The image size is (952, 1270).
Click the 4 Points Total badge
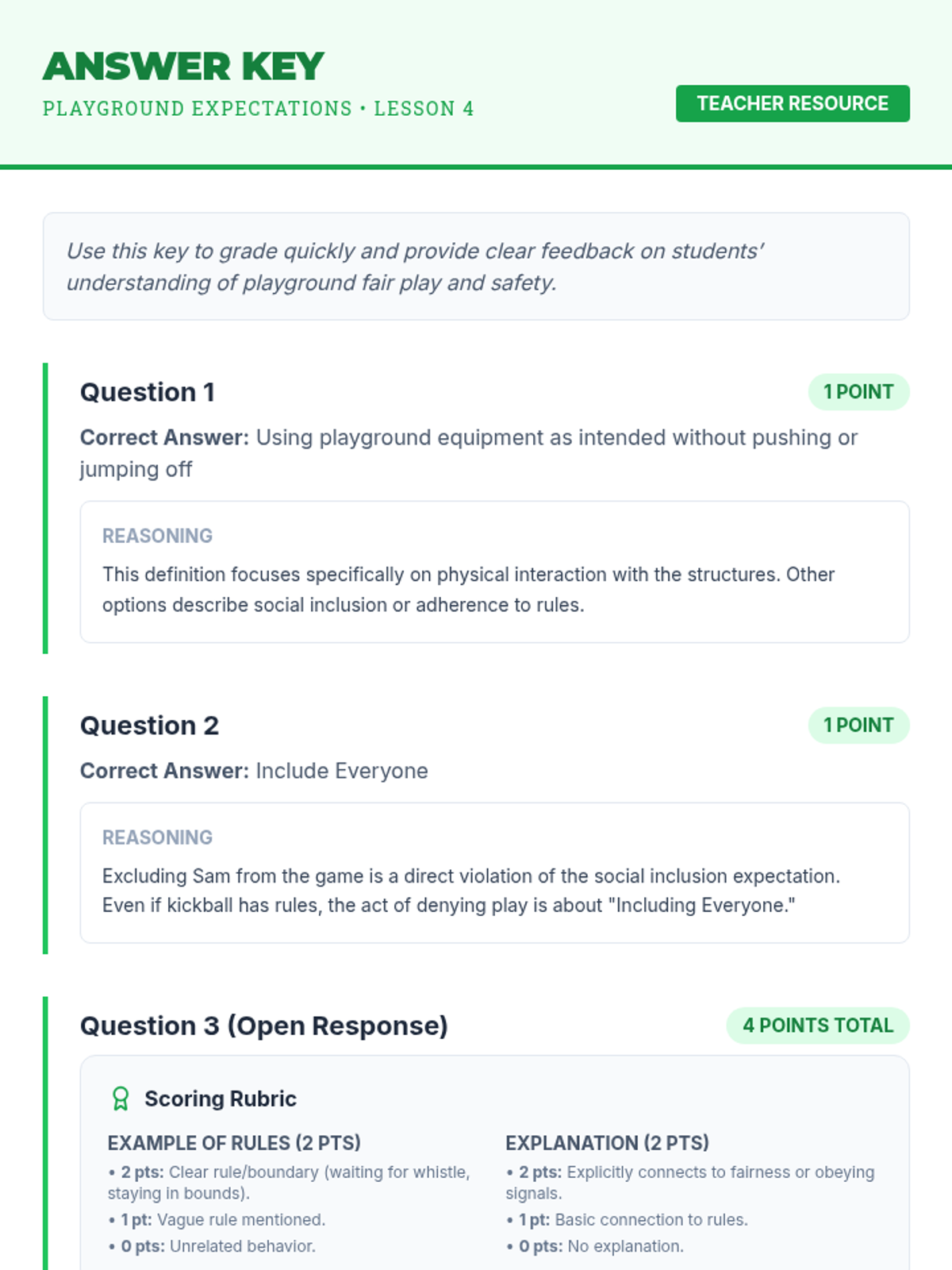click(x=817, y=1026)
